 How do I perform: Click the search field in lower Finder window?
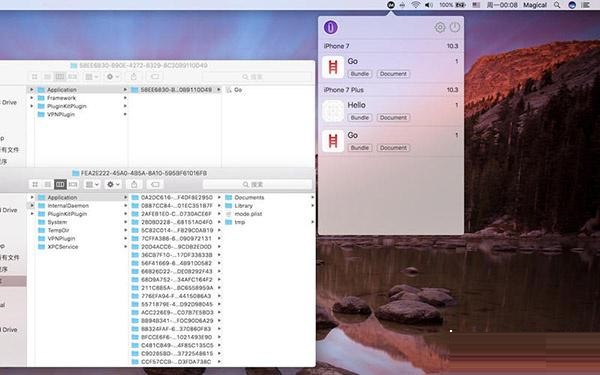(x=258, y=184)
